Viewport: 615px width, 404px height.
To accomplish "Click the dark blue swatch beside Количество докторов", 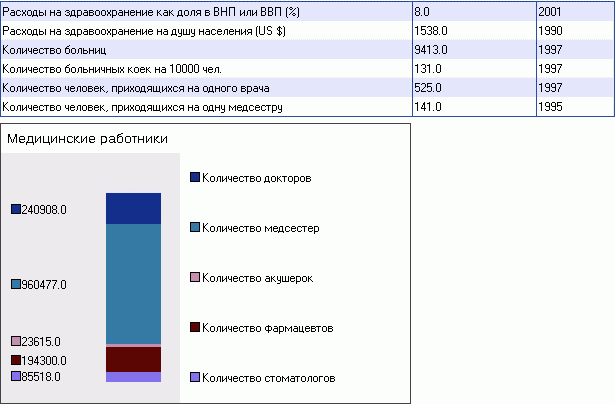I will pyautogui.click(x=194, y=178).
